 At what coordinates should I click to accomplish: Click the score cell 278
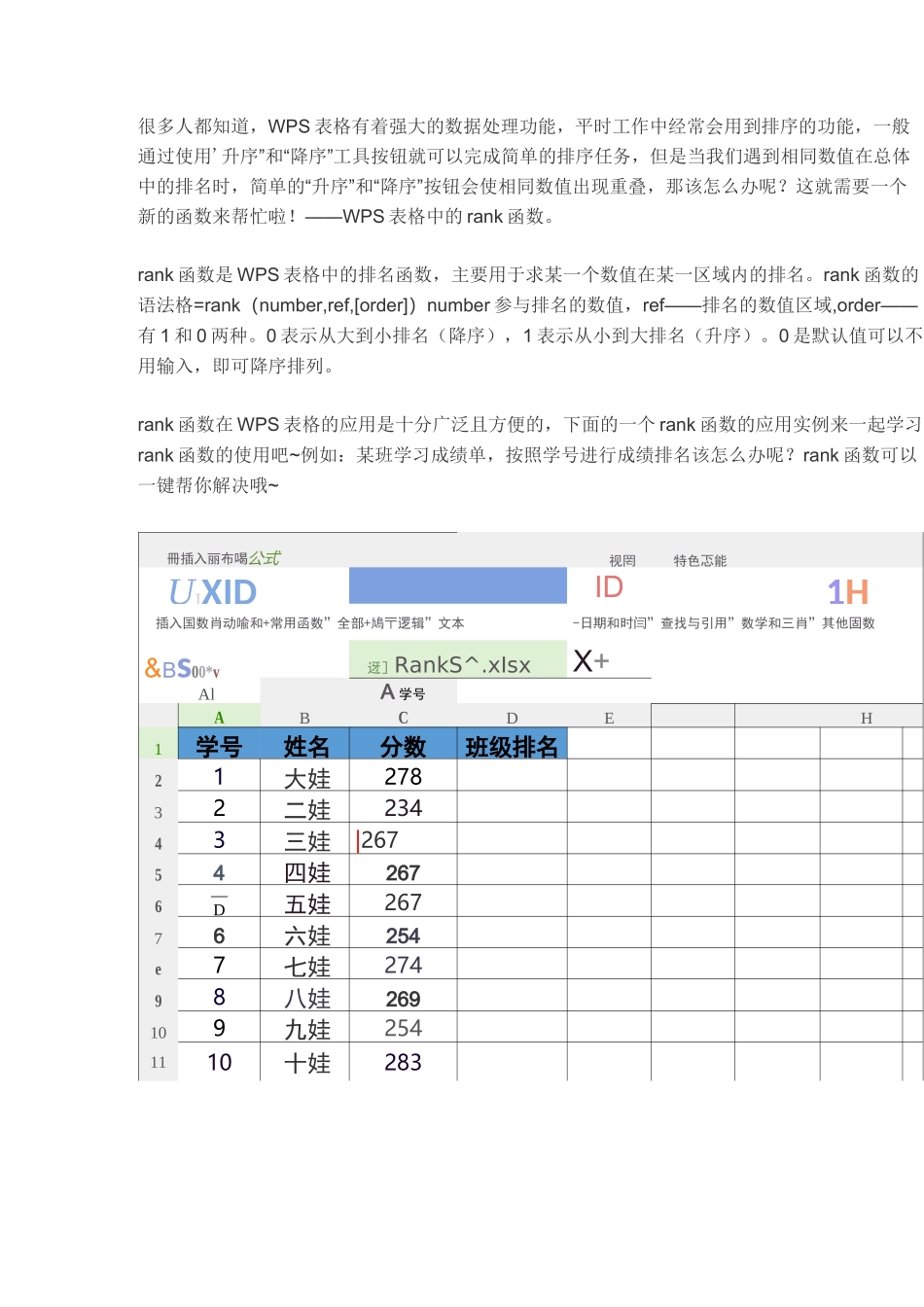tap(403, 777)
